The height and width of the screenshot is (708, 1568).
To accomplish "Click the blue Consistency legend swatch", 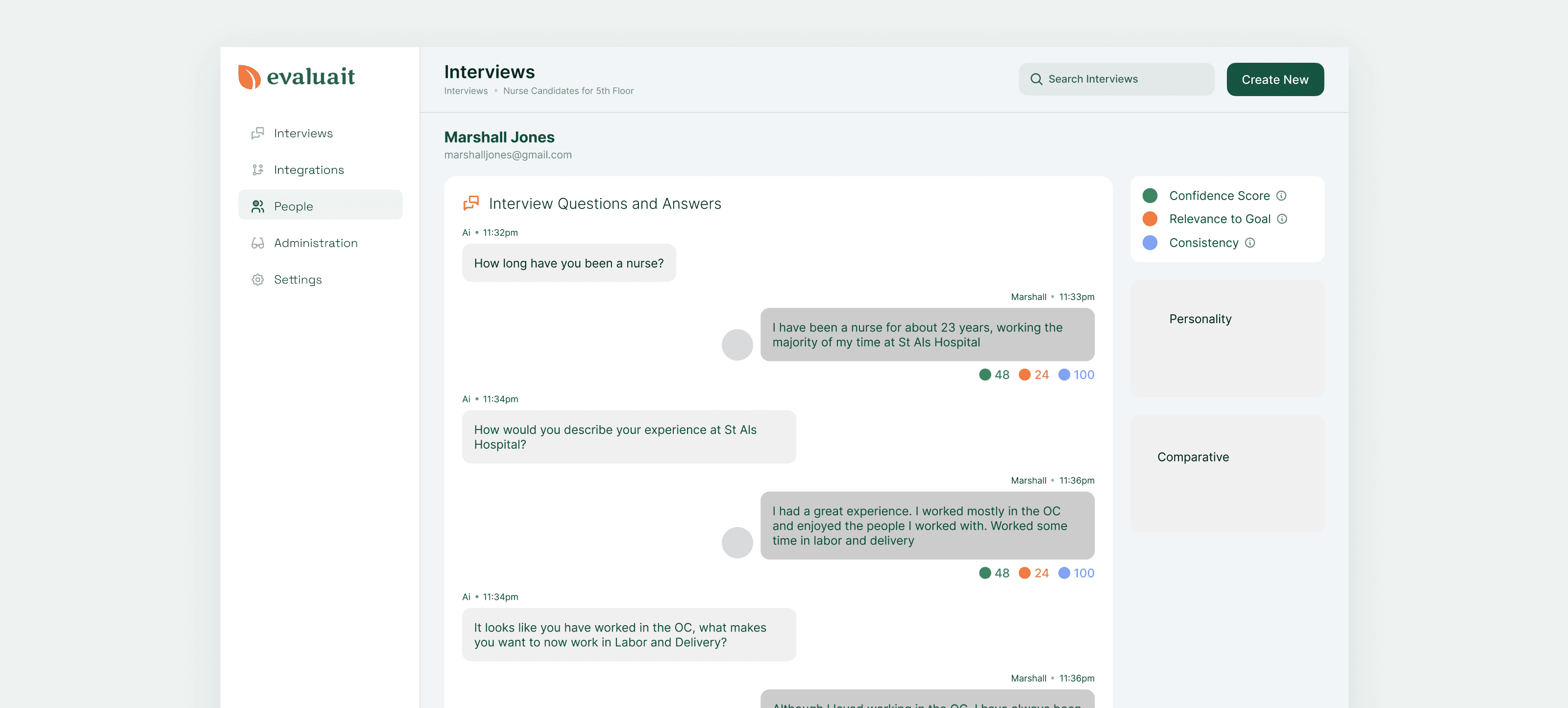I will (x=1149, y=243).
